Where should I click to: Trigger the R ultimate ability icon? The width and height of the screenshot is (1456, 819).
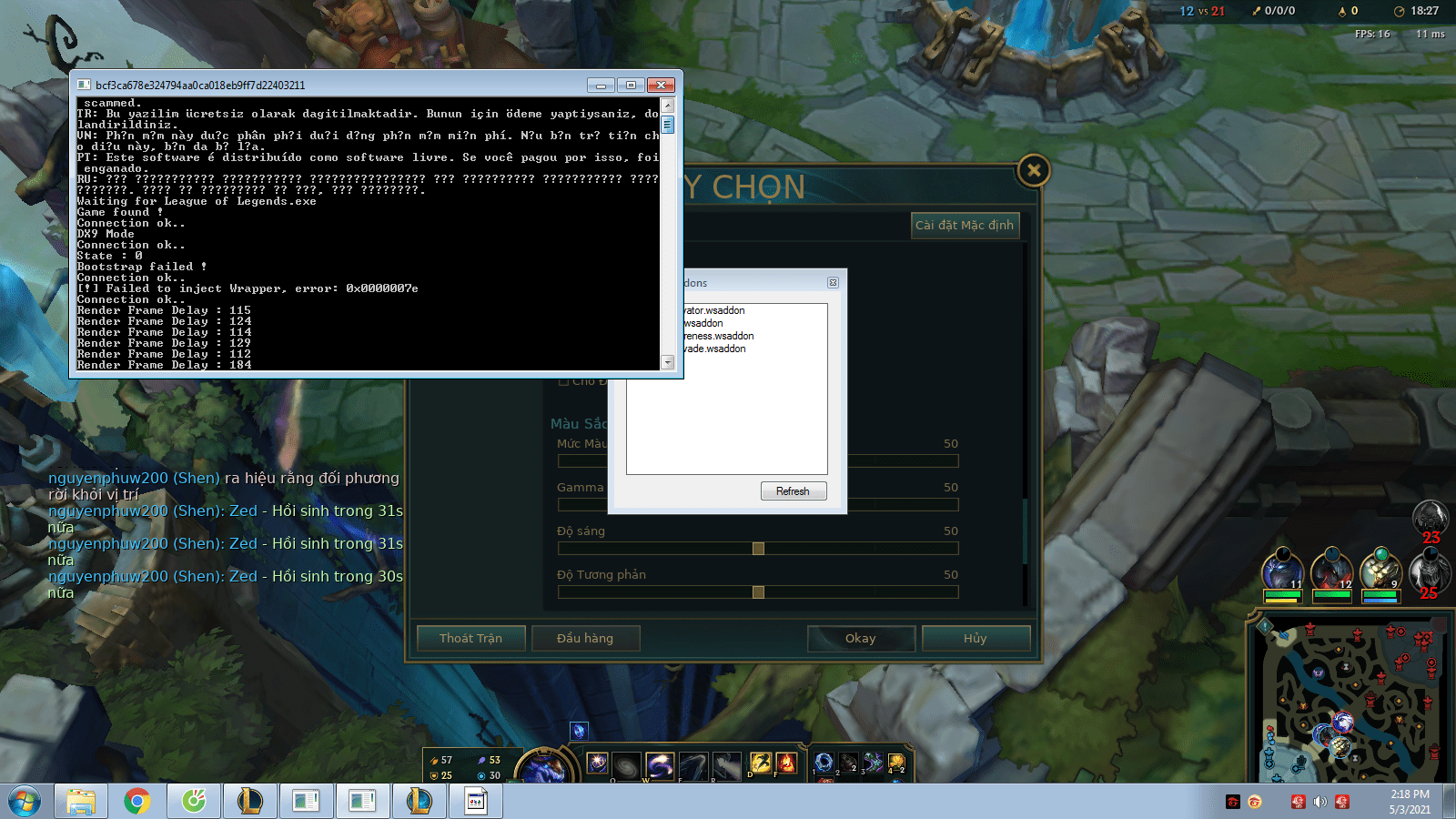(726, 766)
